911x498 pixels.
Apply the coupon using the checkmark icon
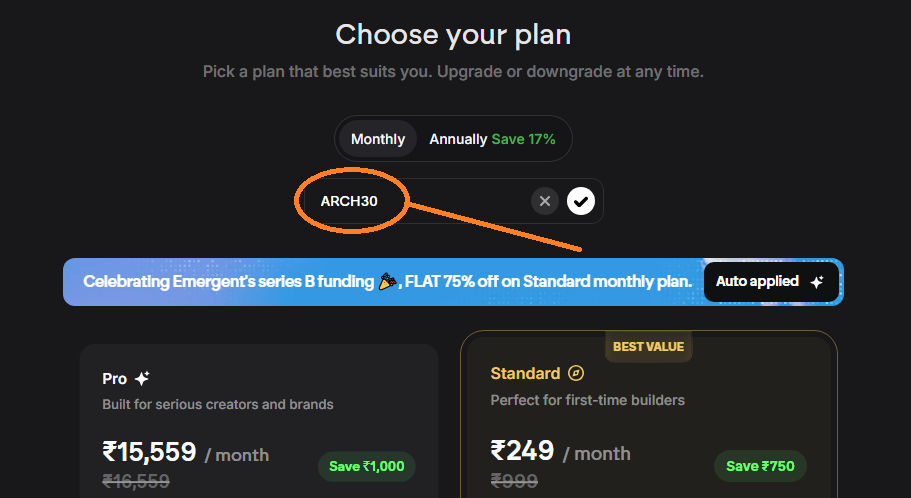[x=581, y=201]
